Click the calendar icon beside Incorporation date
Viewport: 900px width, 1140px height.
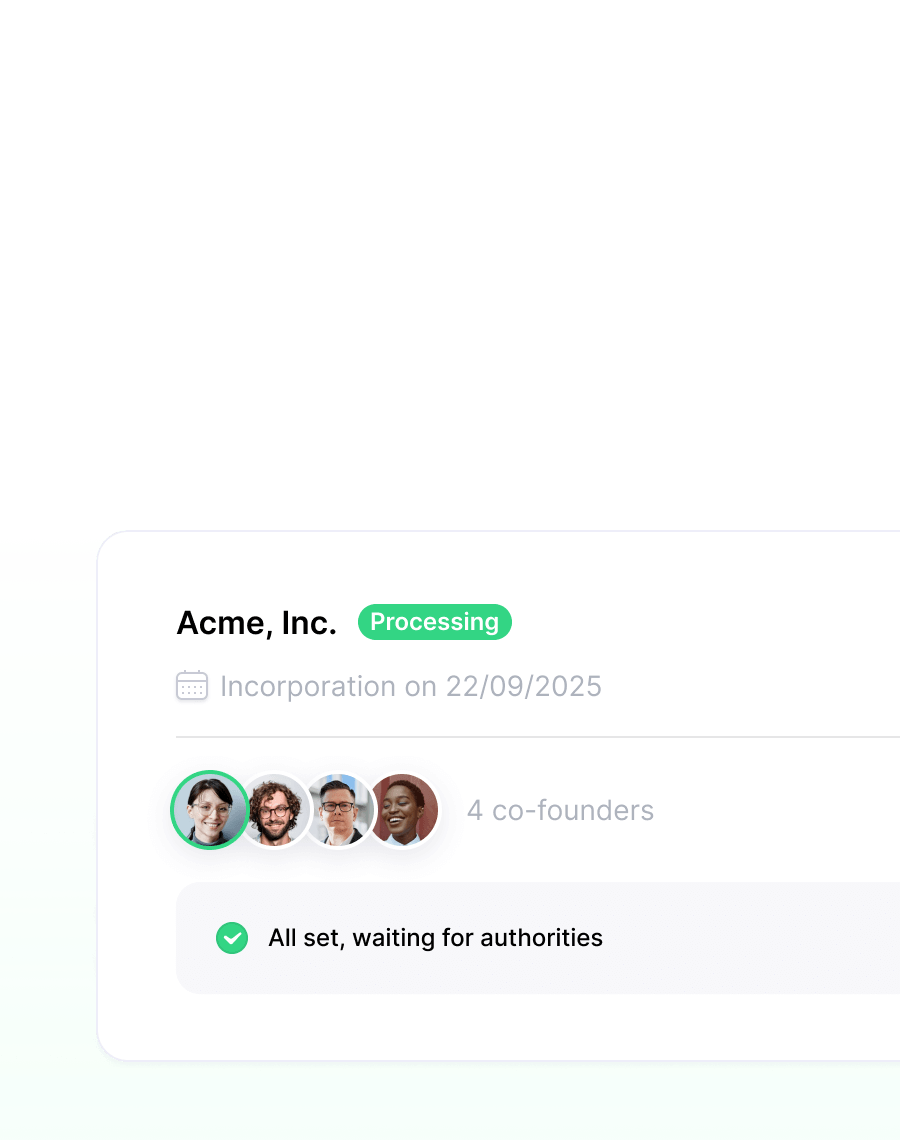point(192,686)
